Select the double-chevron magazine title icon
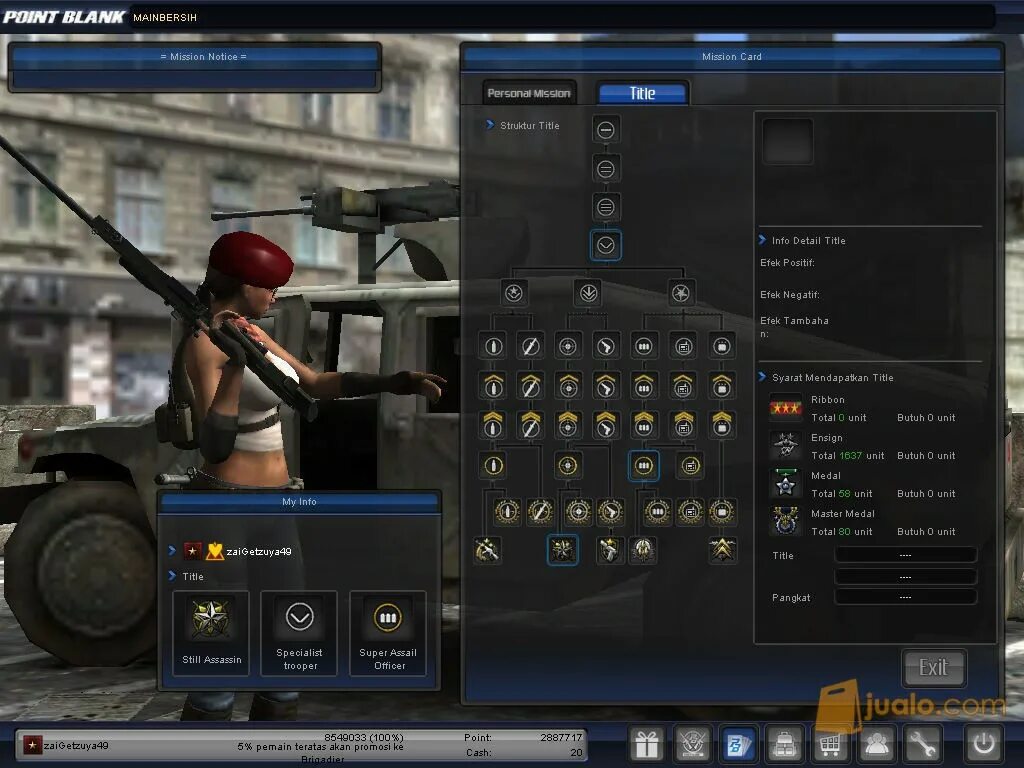Image resolution: width=1024 pixels, height=768 pixels. (x=643, y=425)
